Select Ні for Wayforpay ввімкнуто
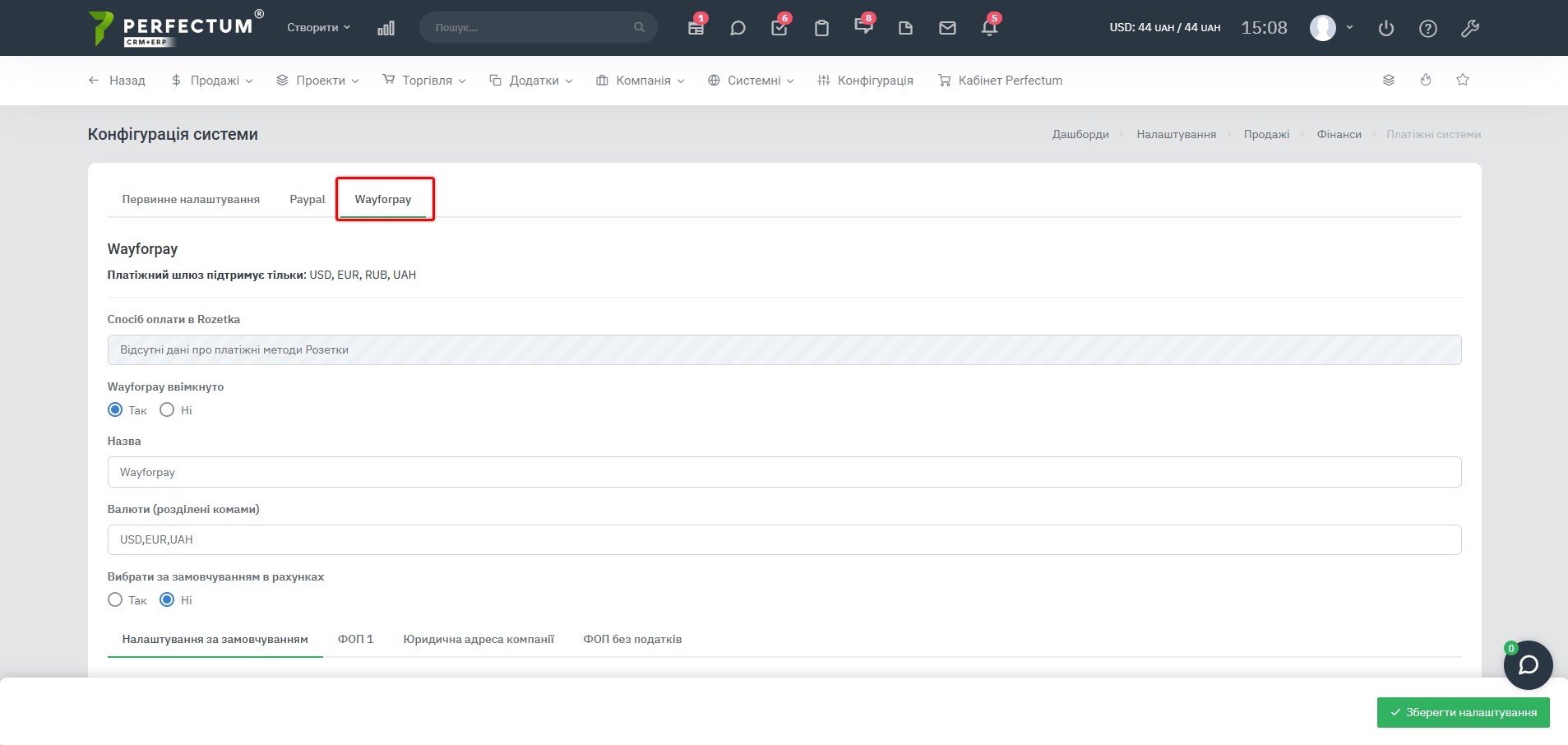The image size is (1568, 745). click(x=167, y=410)
